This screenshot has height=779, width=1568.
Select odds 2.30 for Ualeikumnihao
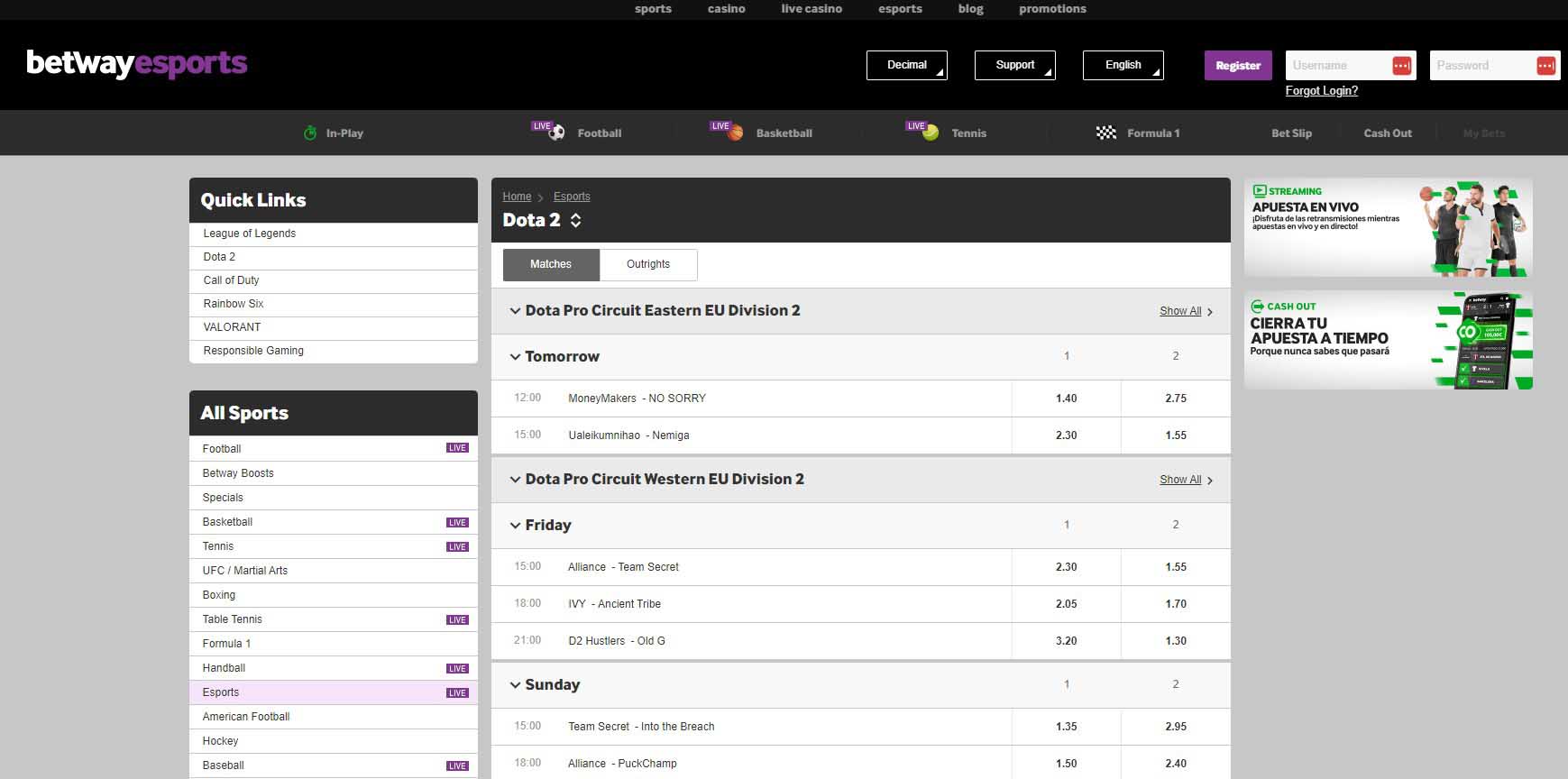point(1067,435)
